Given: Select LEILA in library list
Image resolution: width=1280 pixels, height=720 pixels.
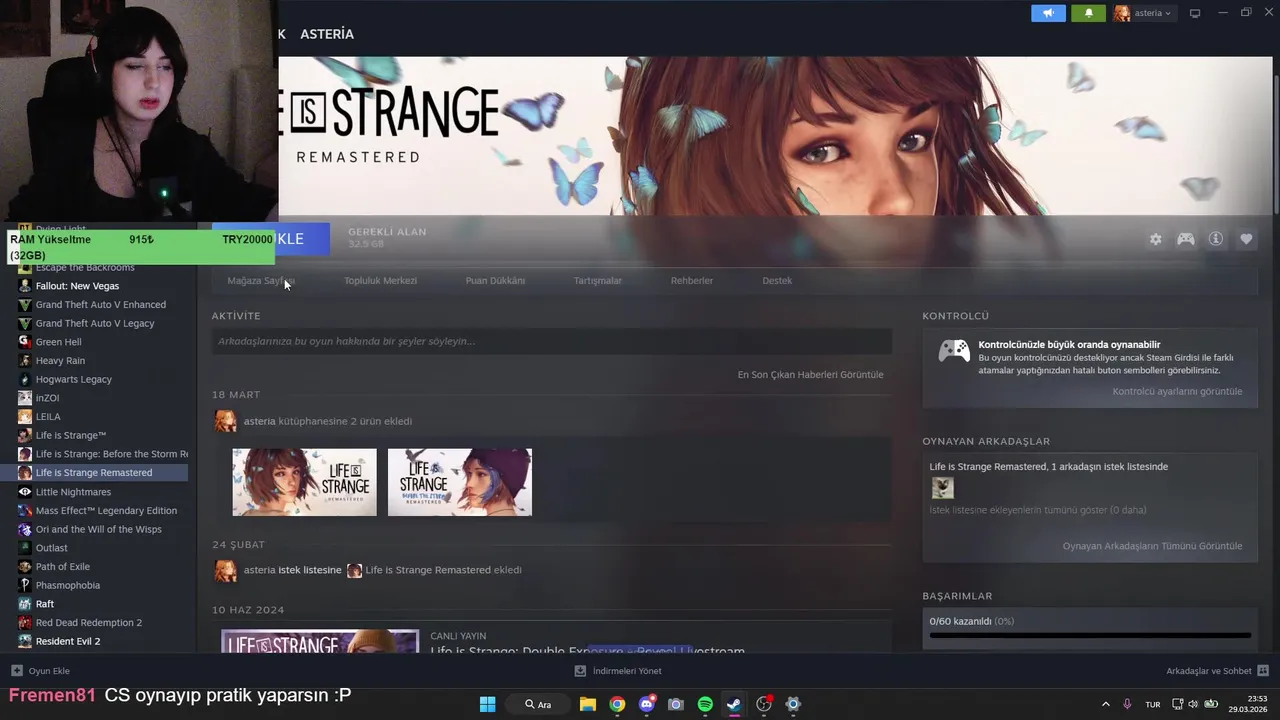Looking at the screenshot, I should point(48,417).
